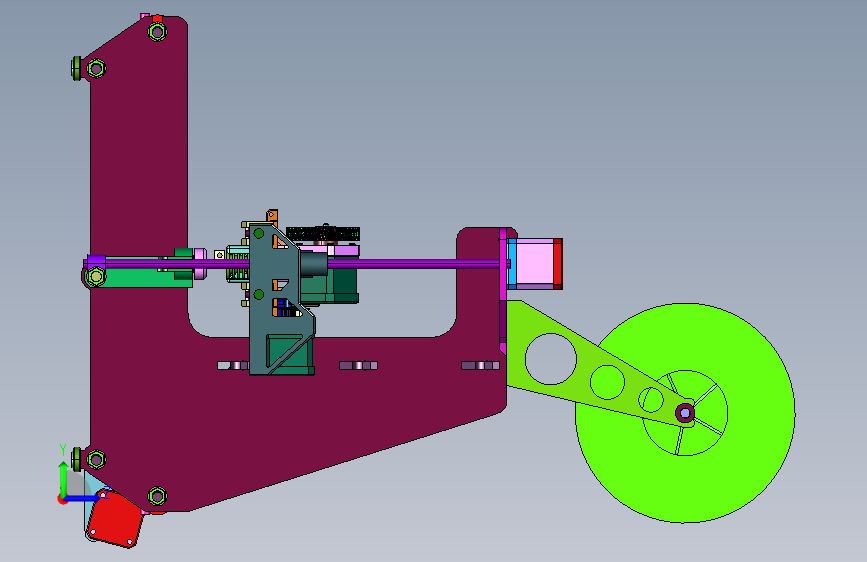Select the upper-left hex nut below the top corner

(96, 69)
